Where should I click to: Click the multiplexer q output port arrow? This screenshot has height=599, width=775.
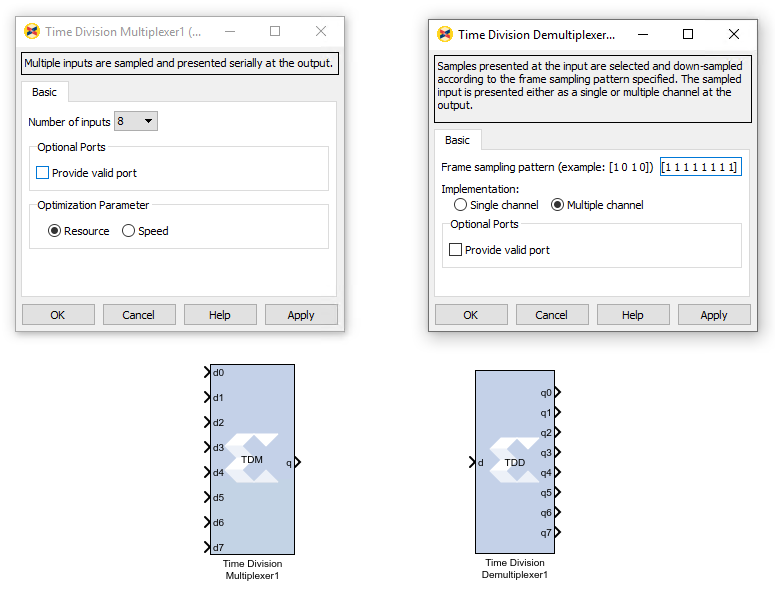coord(297,462)
